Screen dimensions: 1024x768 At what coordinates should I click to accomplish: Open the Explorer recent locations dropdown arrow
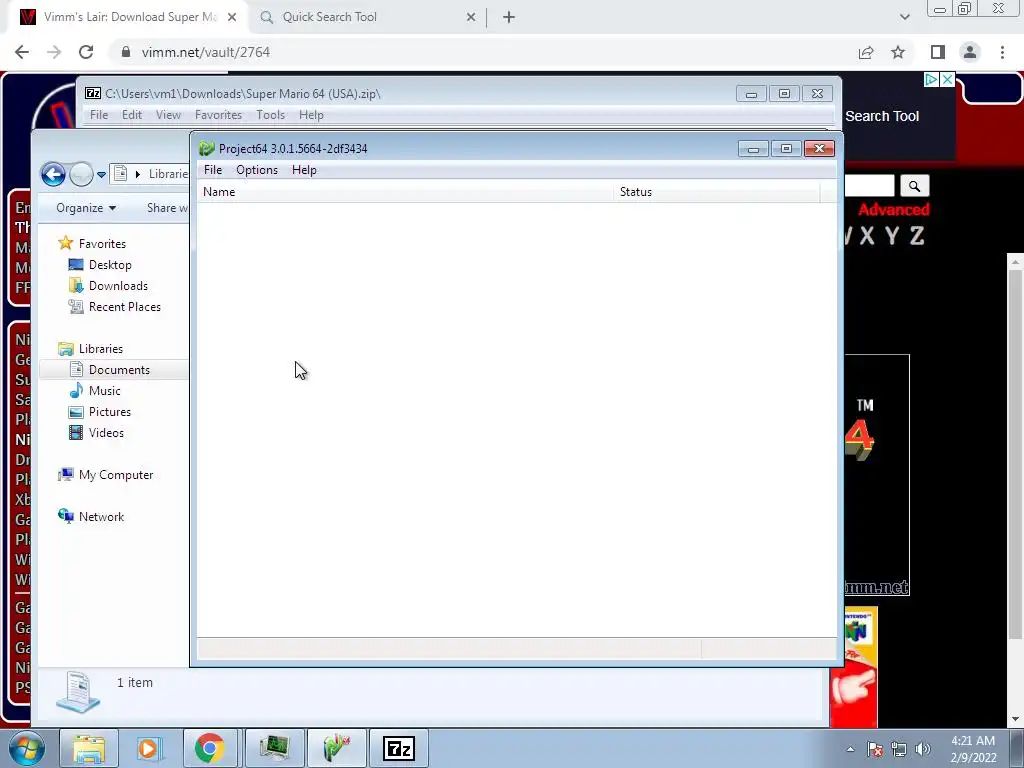pyautogui.click(x=101, y=175)
